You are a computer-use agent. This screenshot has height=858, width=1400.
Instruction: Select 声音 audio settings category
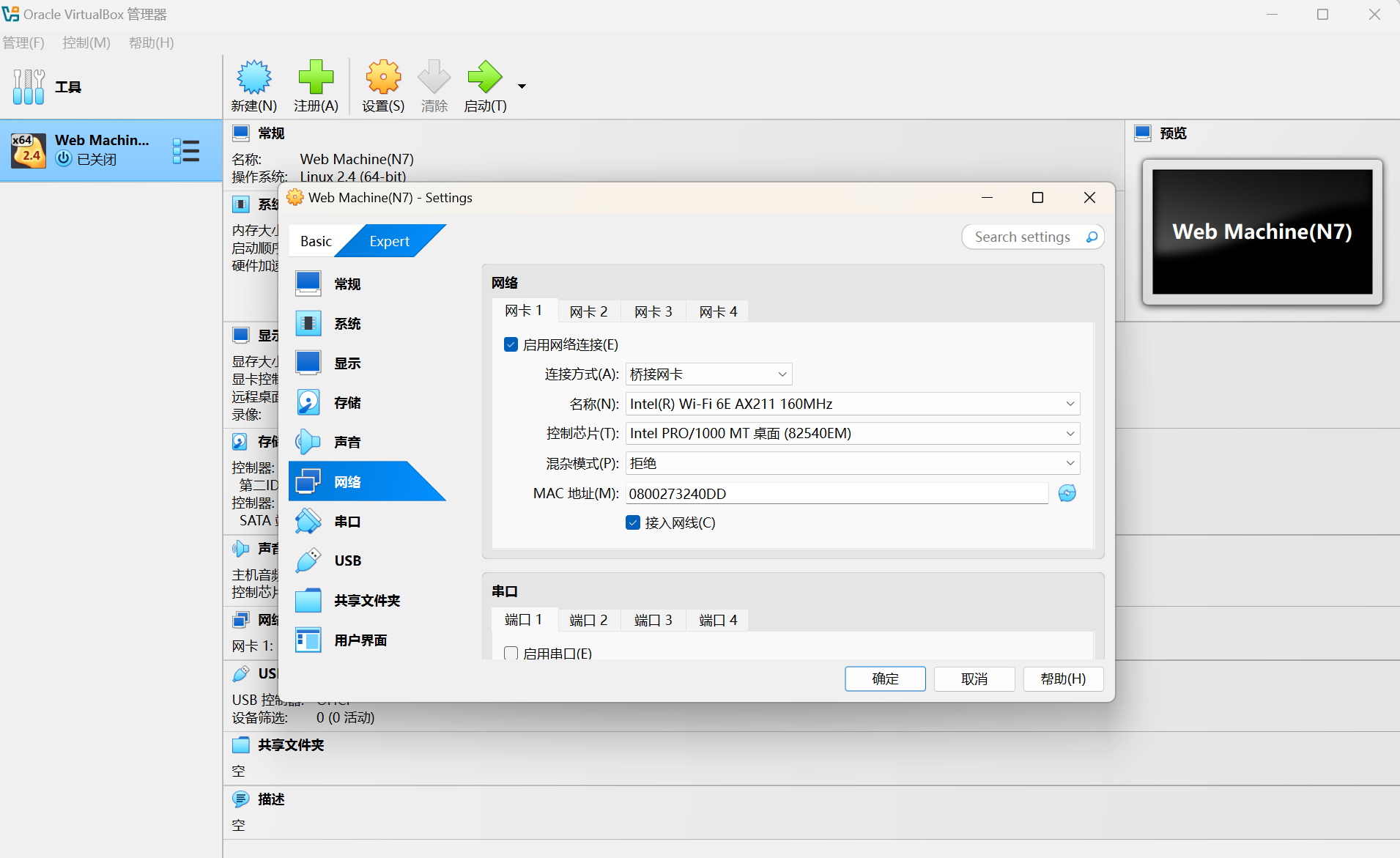click(x=366, y=442)
